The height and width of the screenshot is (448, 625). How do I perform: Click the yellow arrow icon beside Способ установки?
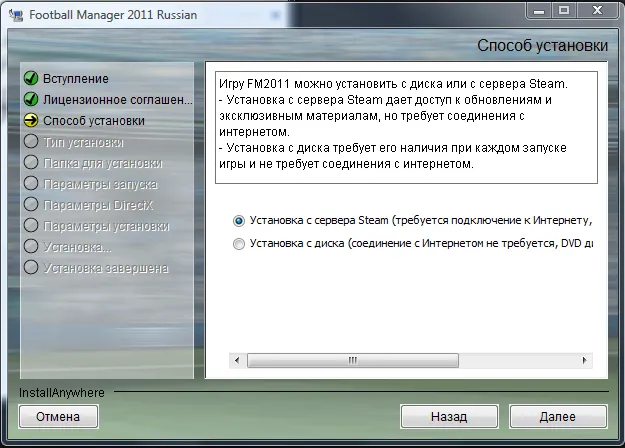click(x=31, y=120)
